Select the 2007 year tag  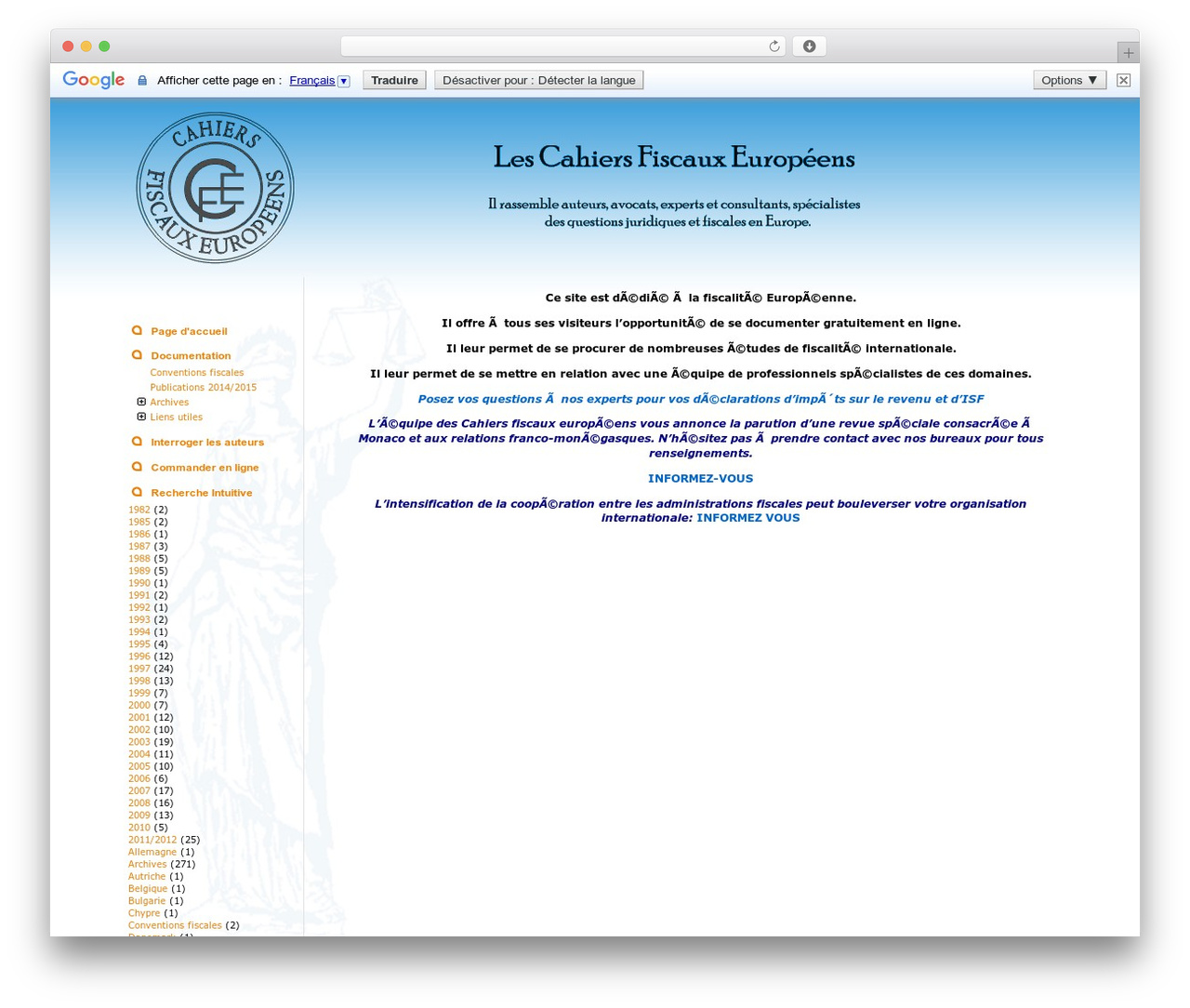139,790
